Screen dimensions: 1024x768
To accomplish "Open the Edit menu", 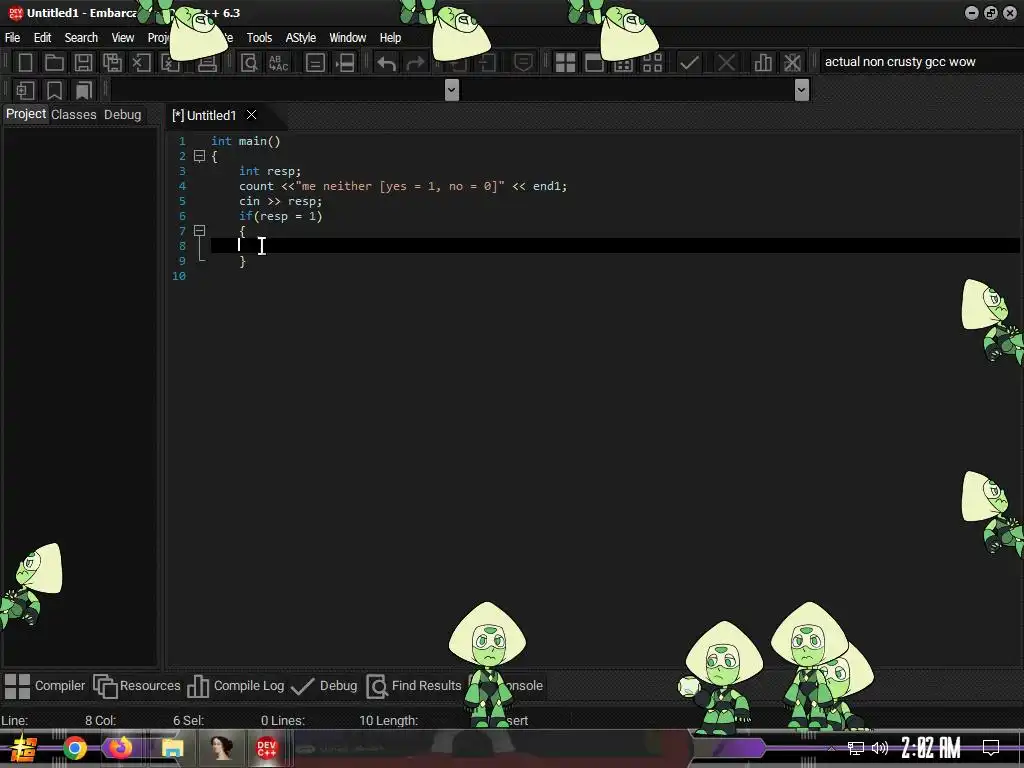I will (x=42, y=38).
